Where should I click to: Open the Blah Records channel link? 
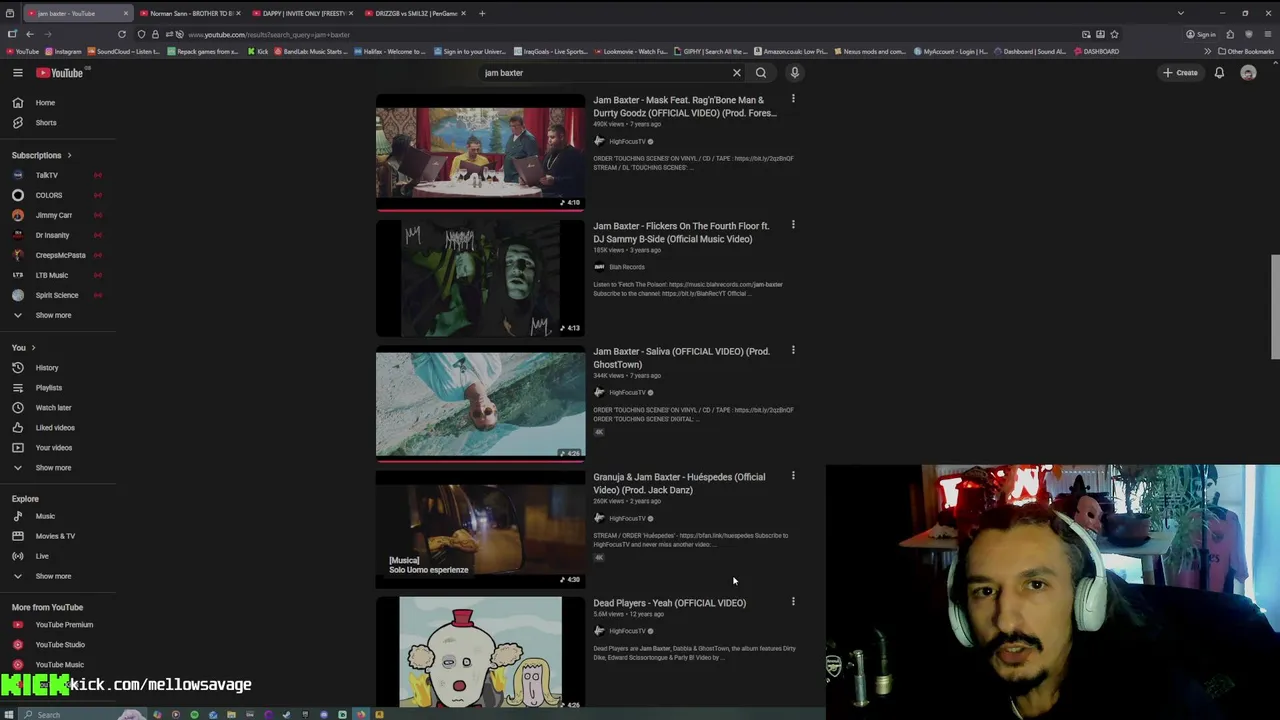(626, 267)
